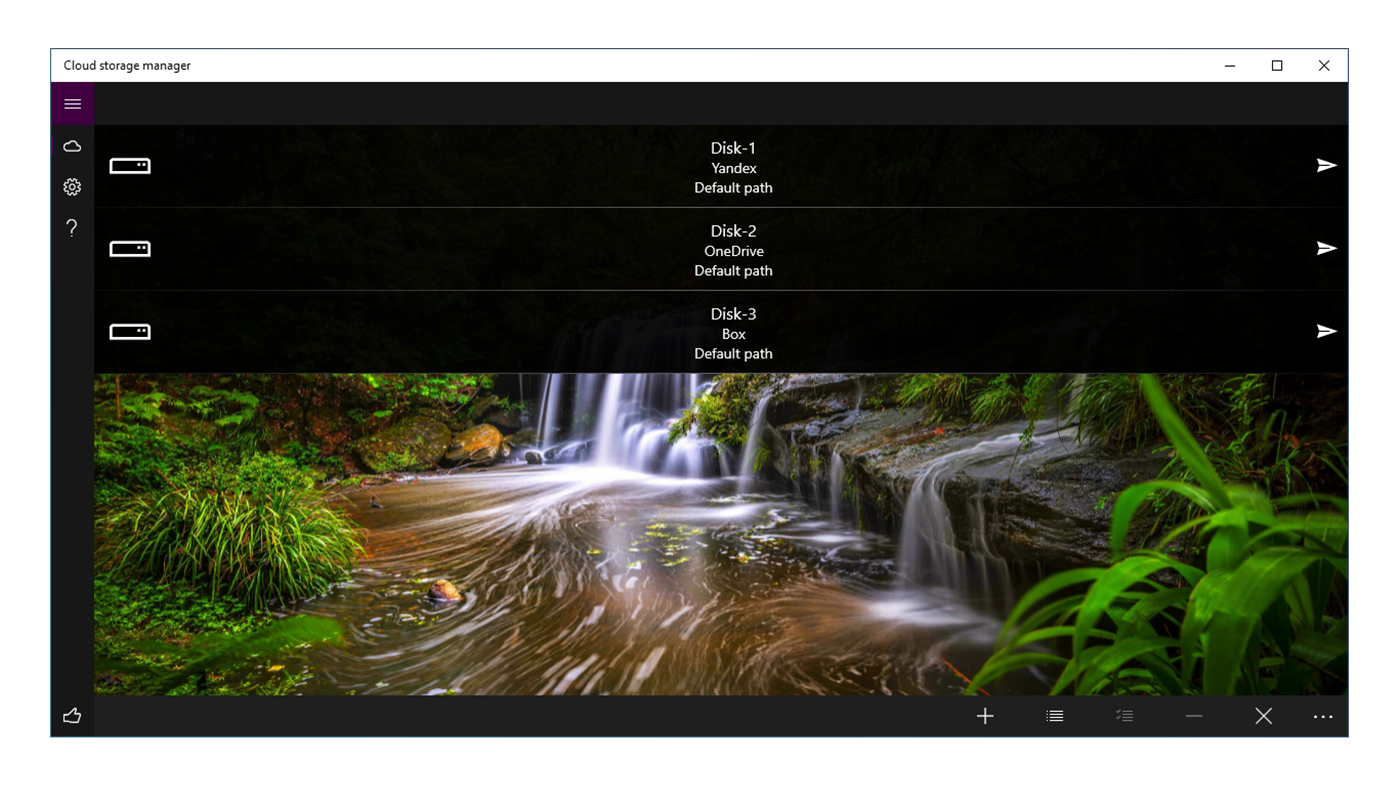Select the Disk-2 OneDrive entry
Viewport: 1399px width, 787px height.
(x=733, y=250)
